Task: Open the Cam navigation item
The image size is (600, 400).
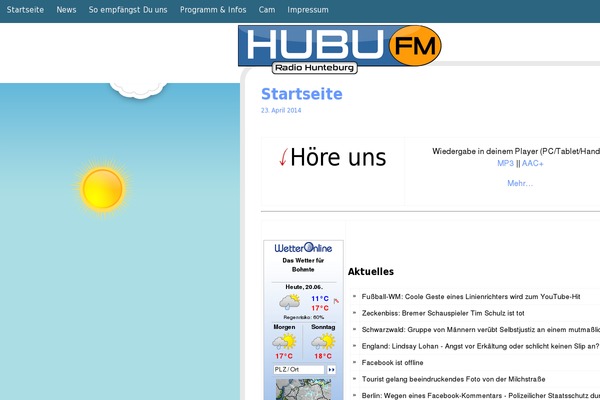Action: [267, 10]
